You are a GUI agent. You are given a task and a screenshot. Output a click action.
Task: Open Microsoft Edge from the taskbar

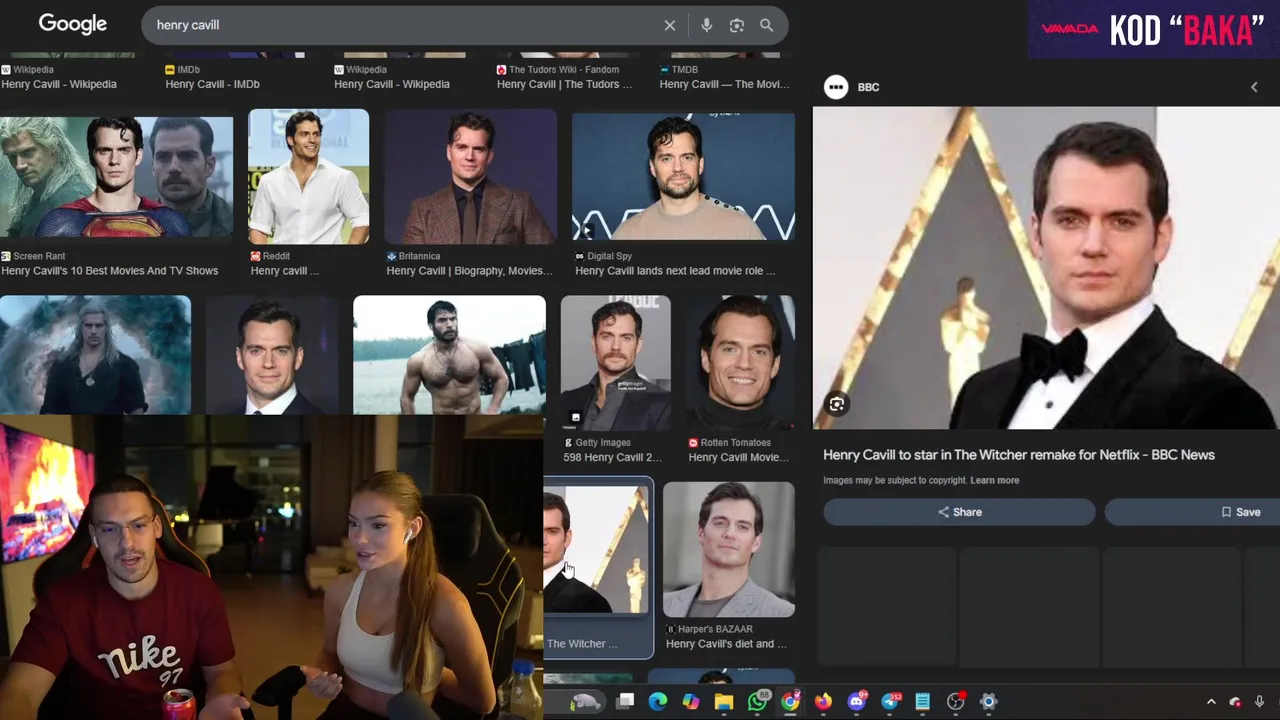(x=657, y=702)
